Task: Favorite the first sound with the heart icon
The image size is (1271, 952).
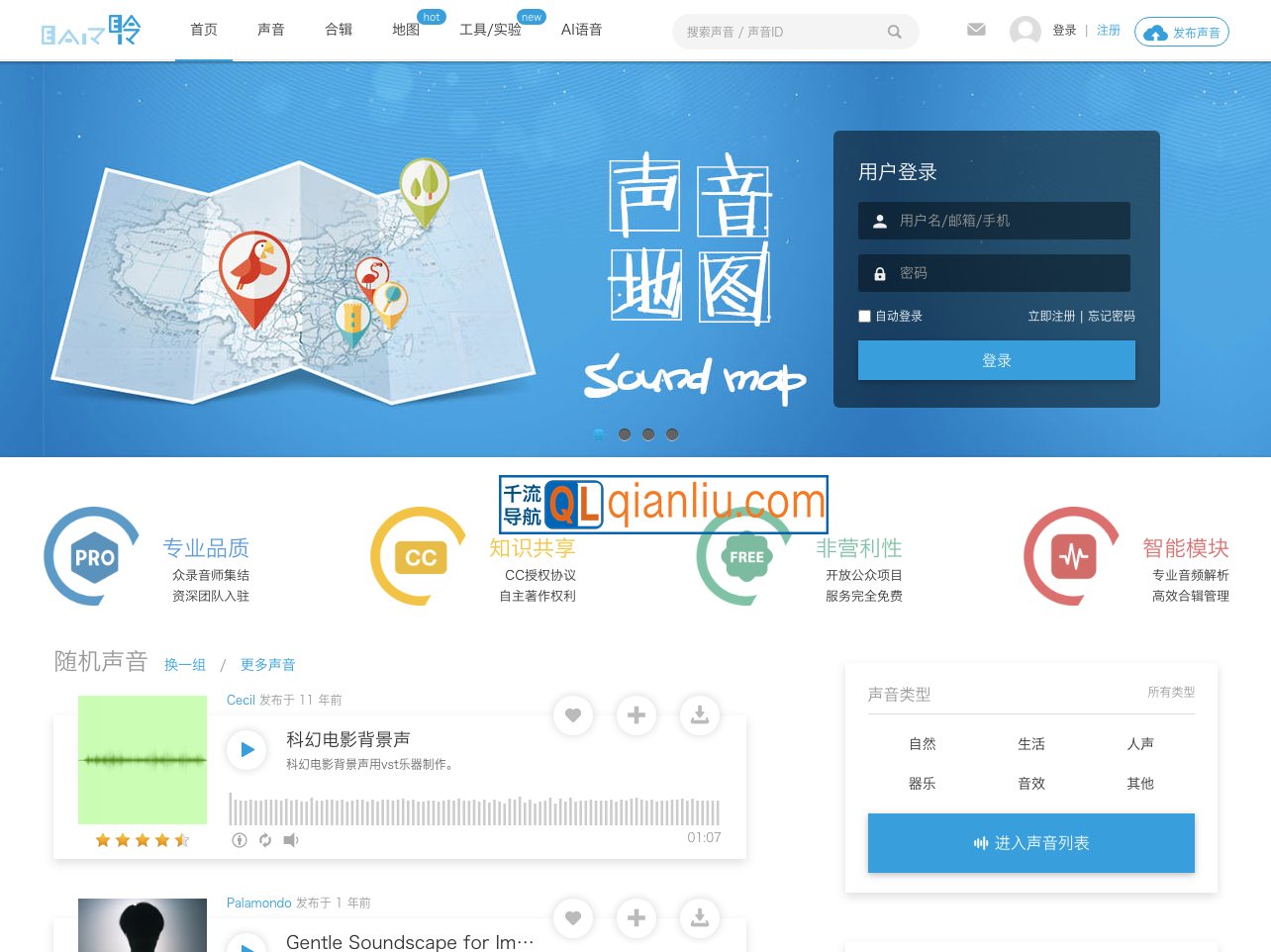Action: tap(573, 715)
